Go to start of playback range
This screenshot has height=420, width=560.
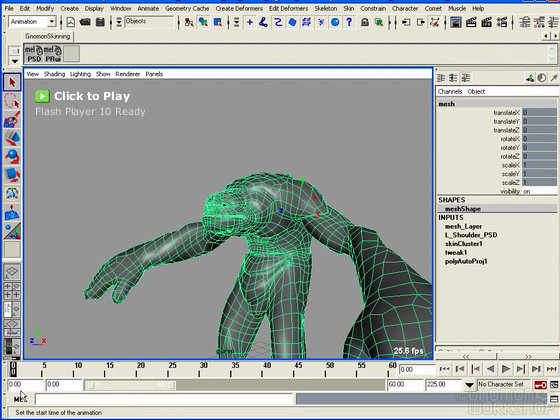pyautogui.click(x=444, y=369)
